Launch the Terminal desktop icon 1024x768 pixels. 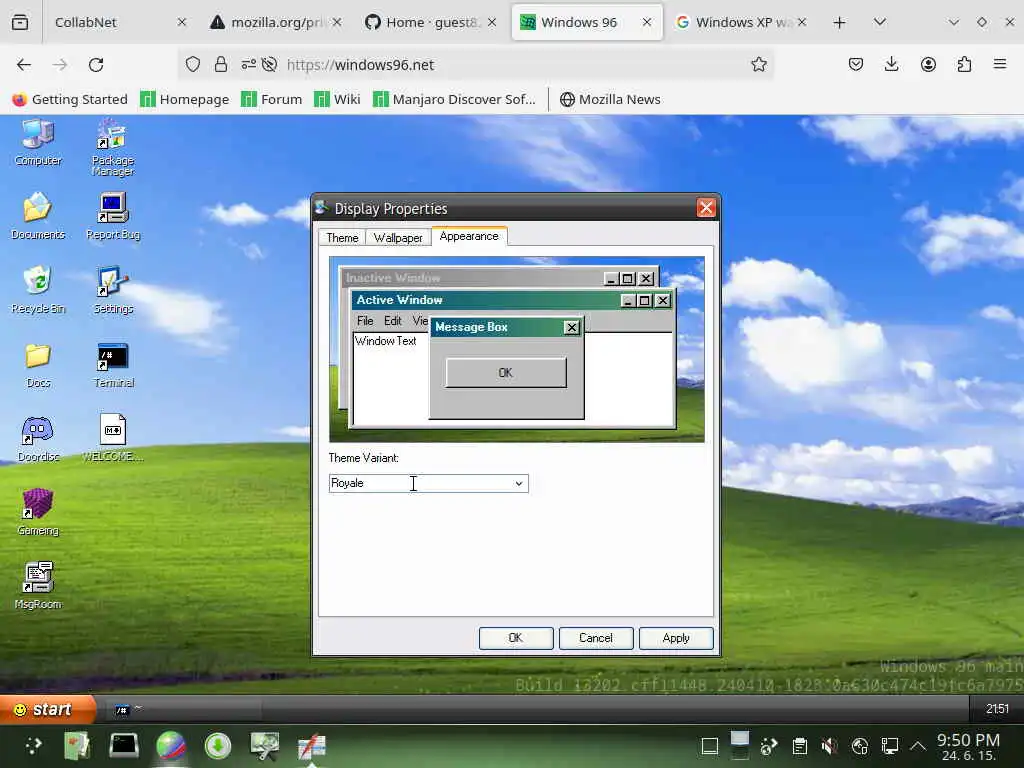[x=113, y=364]
